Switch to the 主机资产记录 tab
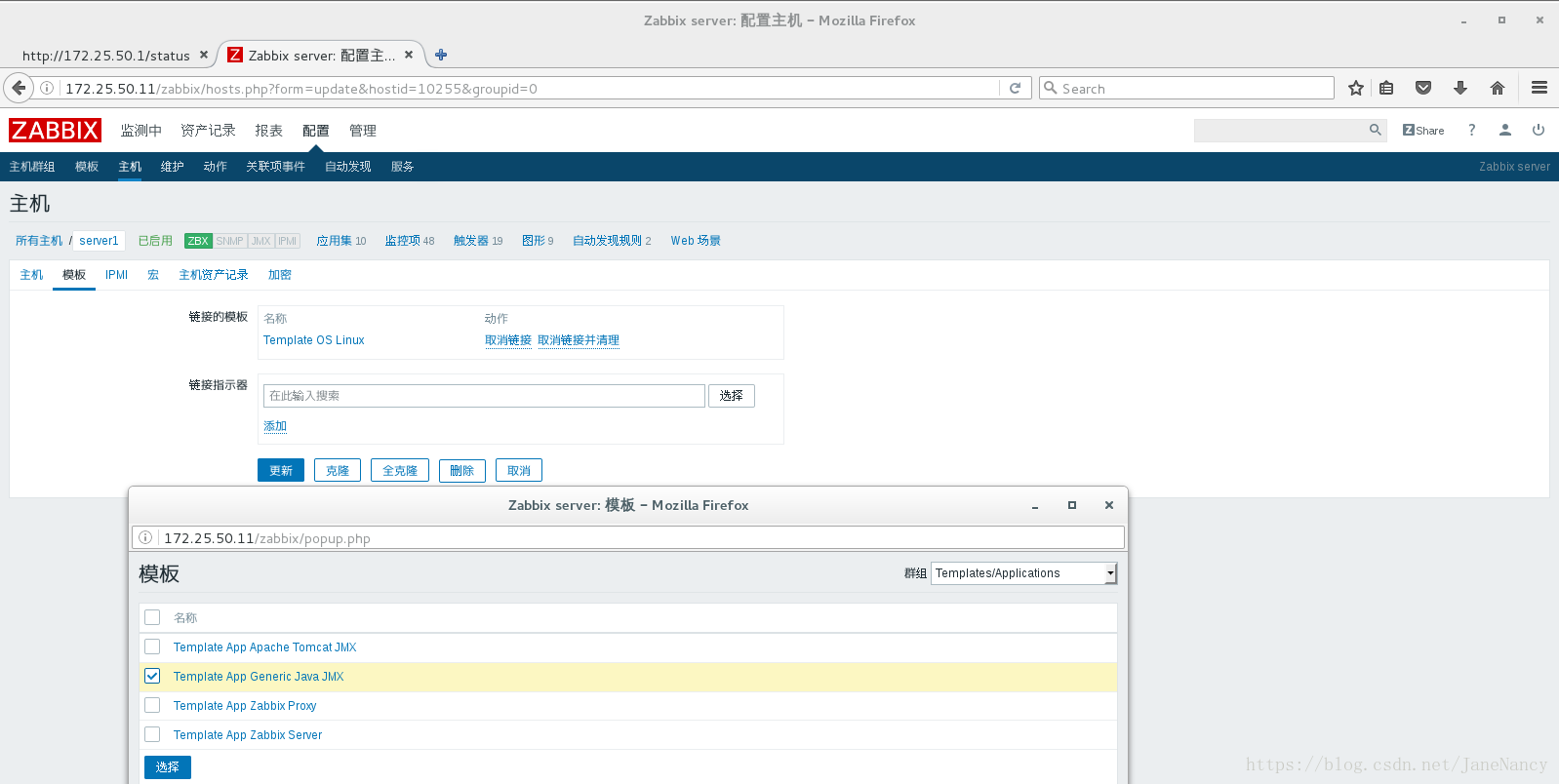The height and width of the screenshot is (784, 1559). pyautogui.click(x=214, y=275)
